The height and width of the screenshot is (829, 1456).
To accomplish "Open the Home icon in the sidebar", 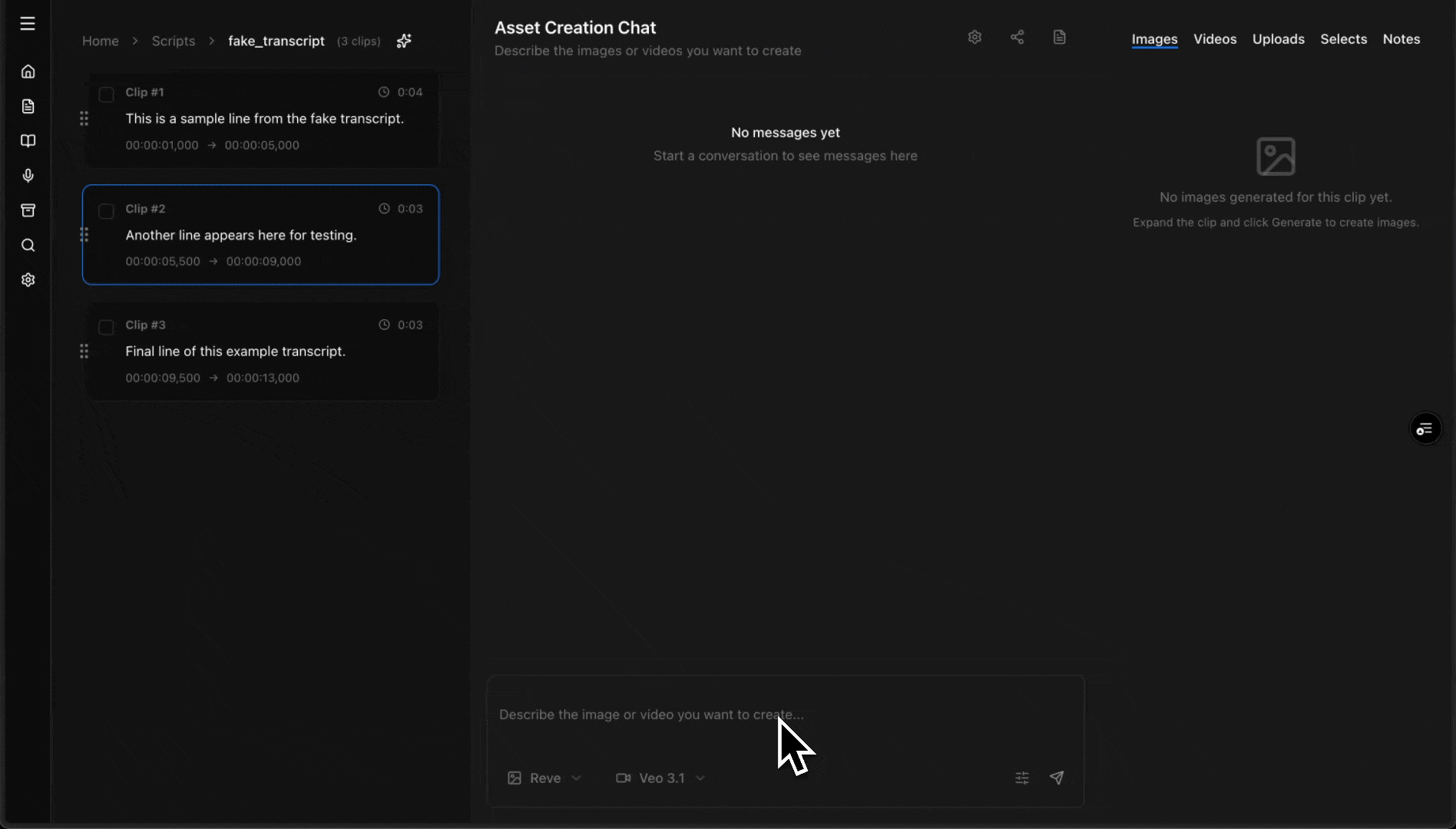I will (28, 71).
